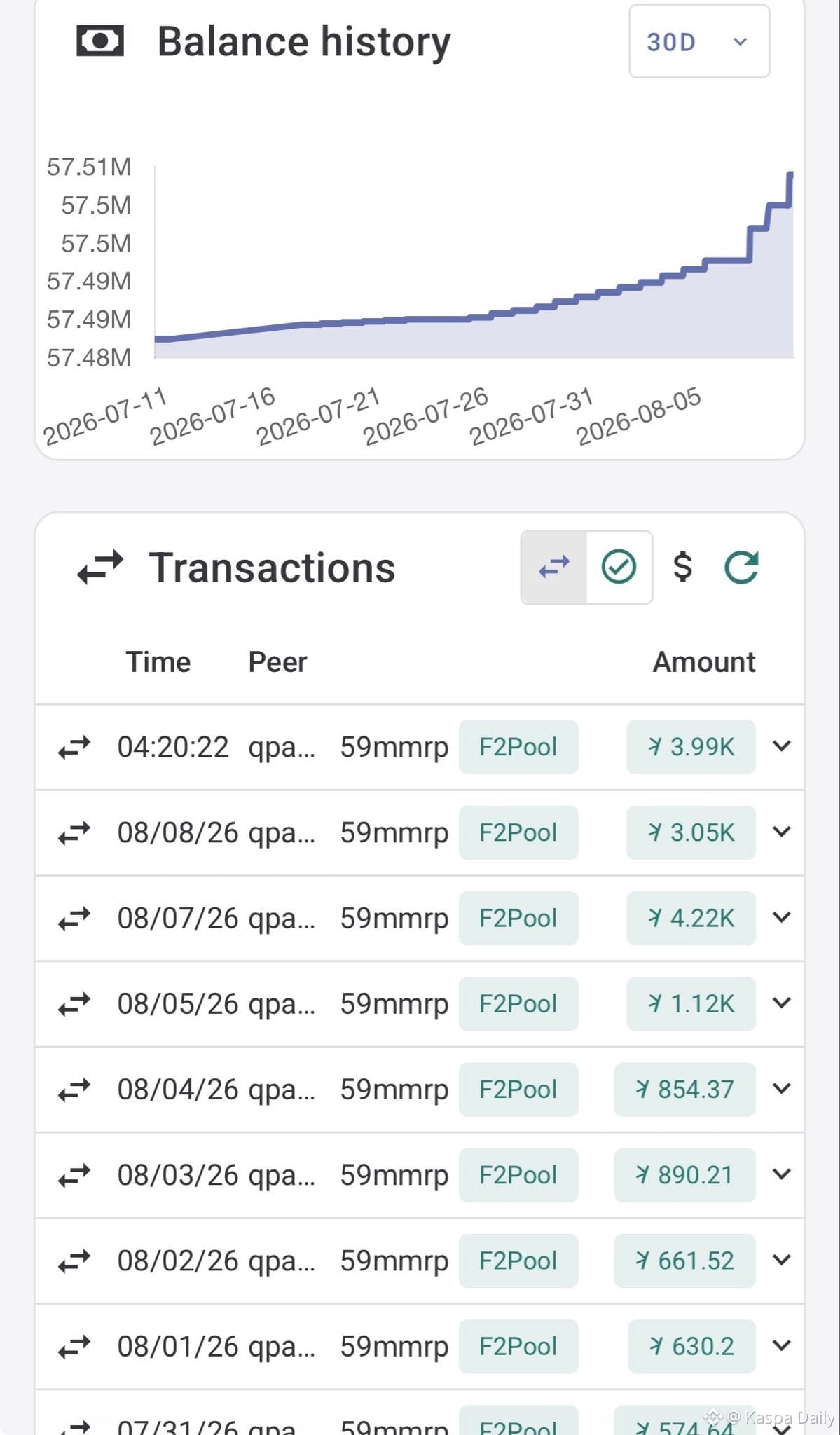
Task: Click the 4.22K amount badge
Action: pos(691,918)
